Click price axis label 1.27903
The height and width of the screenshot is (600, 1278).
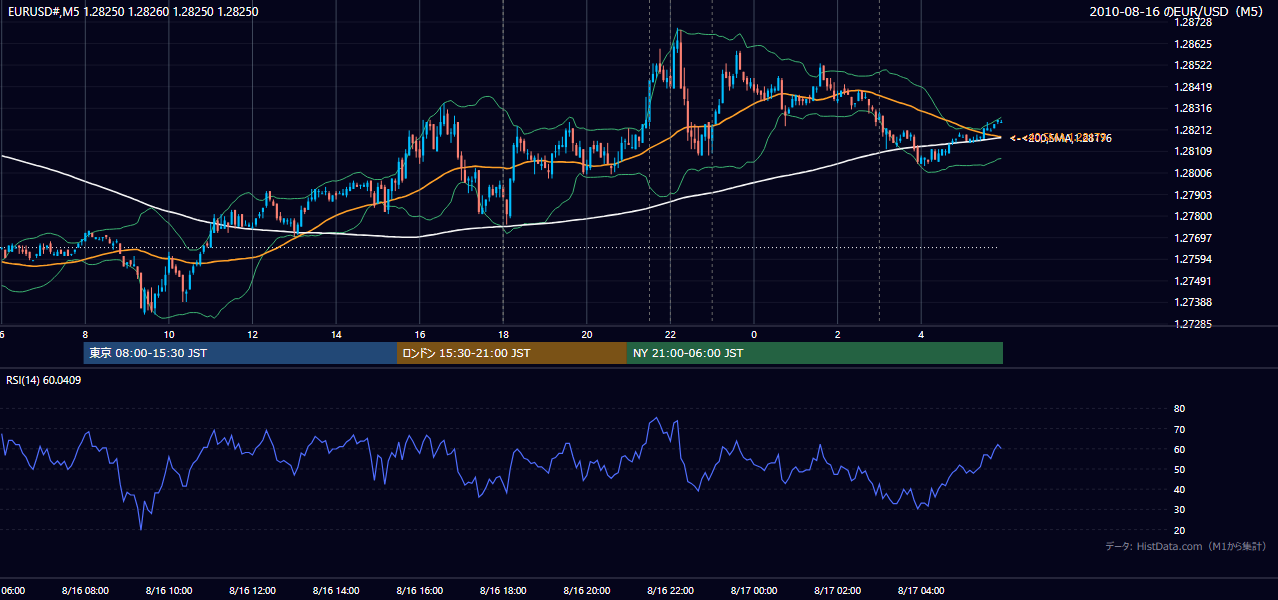[1194, 195]
